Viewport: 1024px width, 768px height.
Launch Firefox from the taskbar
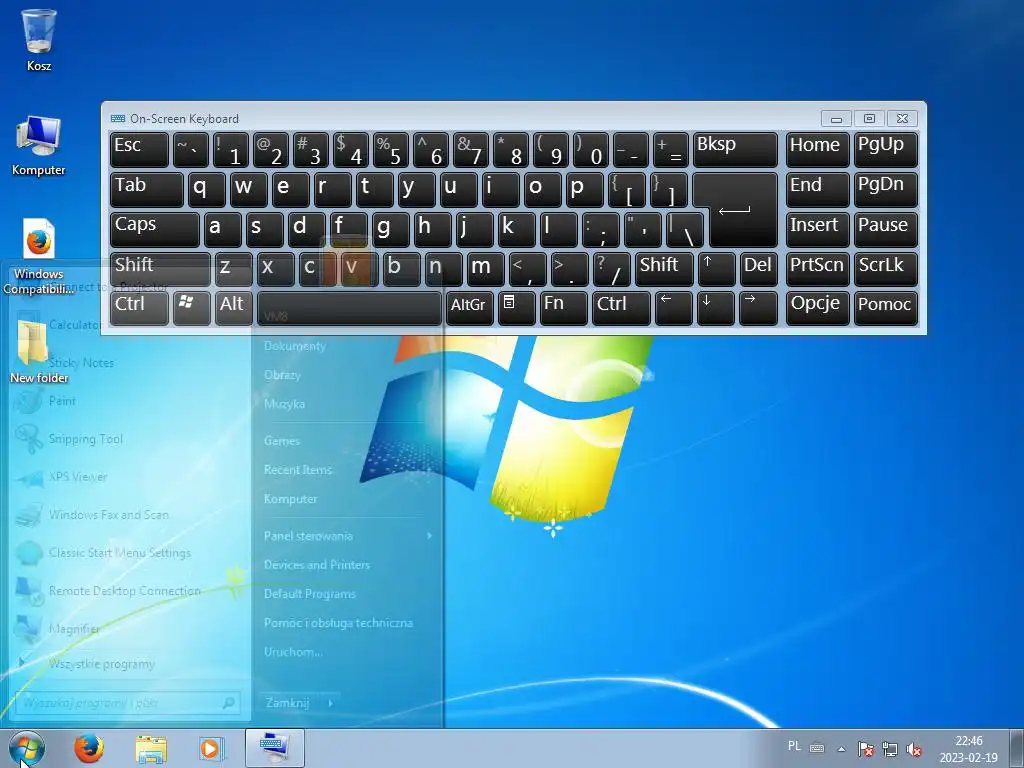click(89, 748)
